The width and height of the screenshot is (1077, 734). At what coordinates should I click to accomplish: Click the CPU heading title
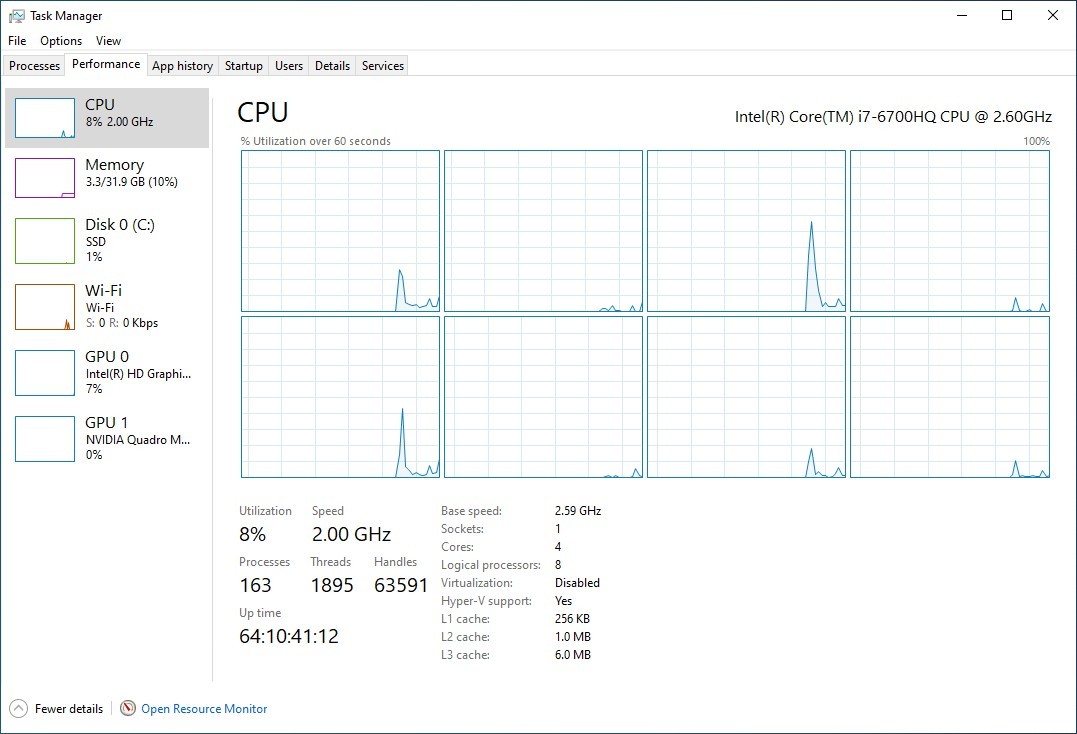pyautogui.click(x=262, y=112)
